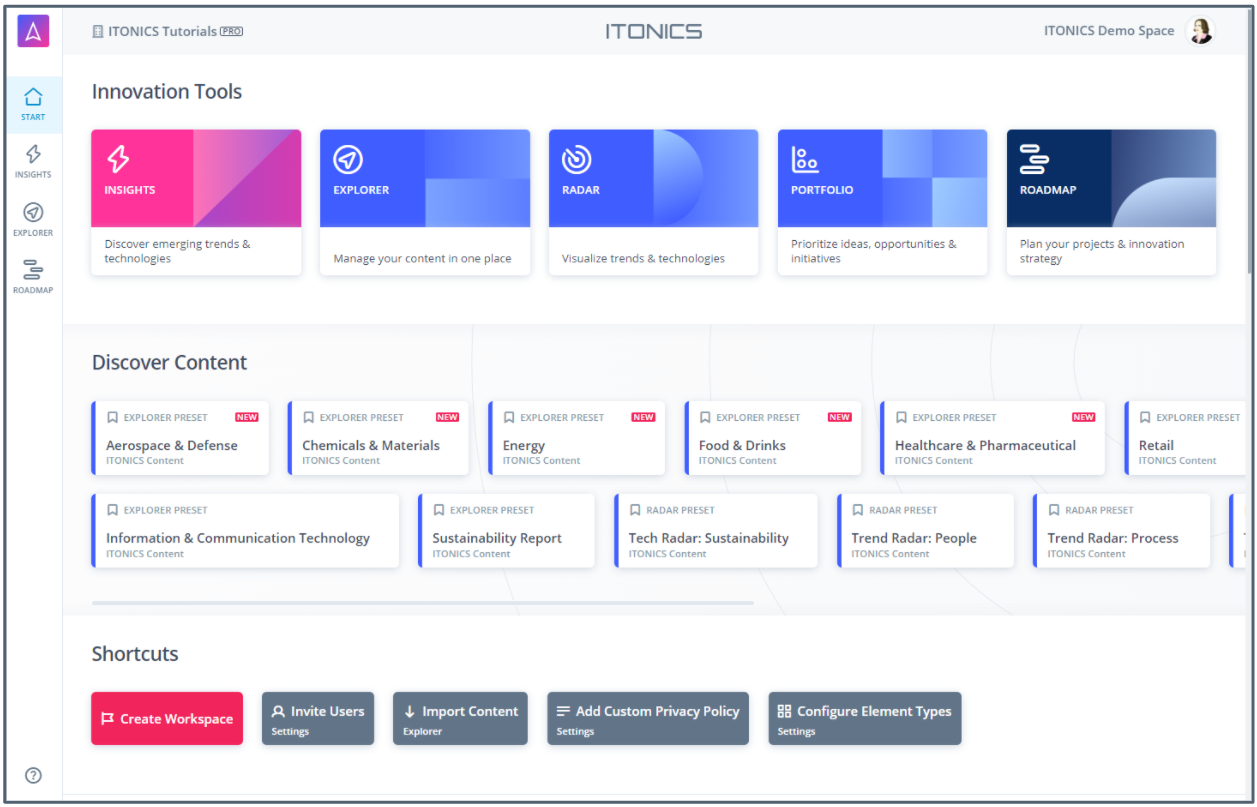Click 'Visualize trends & technologies' text
1257x807 pixels.
point(643,259)
